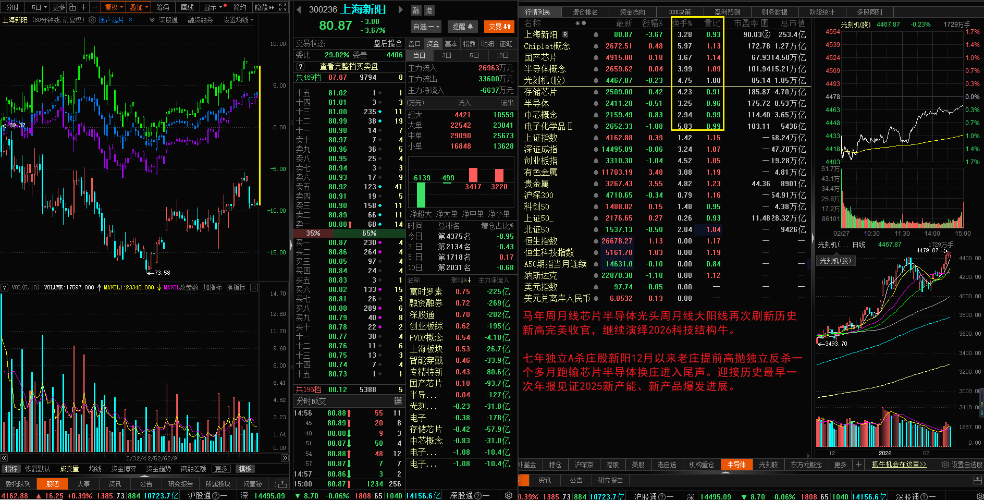Open the 5日 period dropdown
Viewport: 984px width, 500px height.
tap(39, 8)
